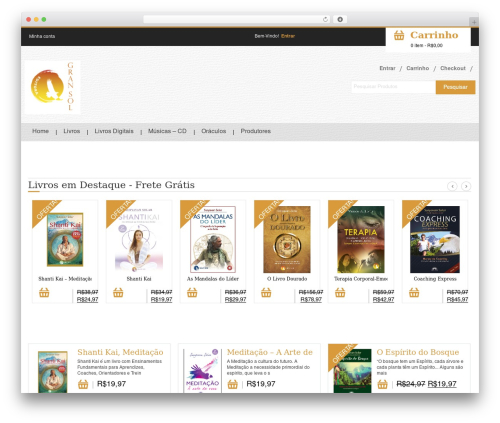The image size is (500, 423).
Task: Click basket icon under Terapia Corporal book
Action: click(x=340, y=293)
